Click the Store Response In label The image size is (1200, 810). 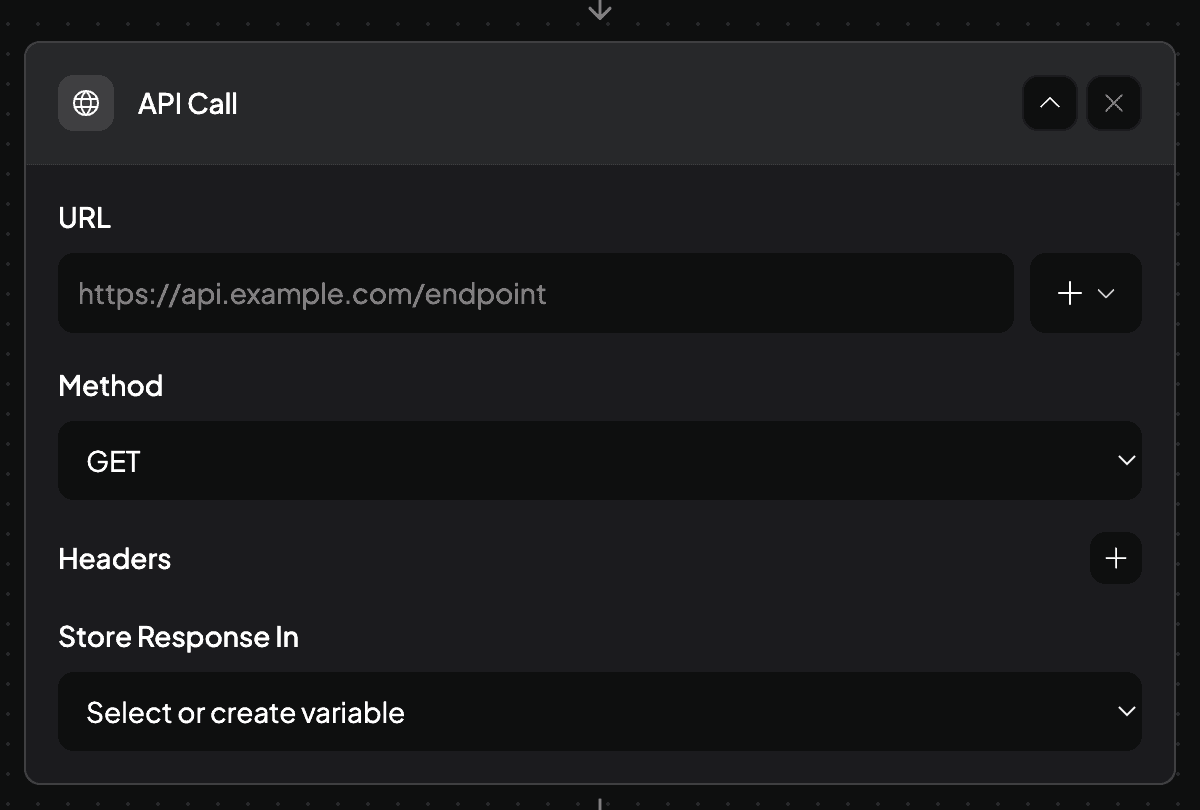178,637
